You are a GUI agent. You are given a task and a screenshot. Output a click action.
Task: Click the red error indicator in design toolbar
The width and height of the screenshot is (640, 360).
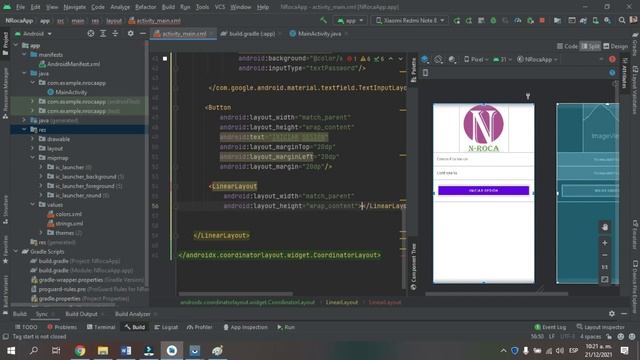612,59
